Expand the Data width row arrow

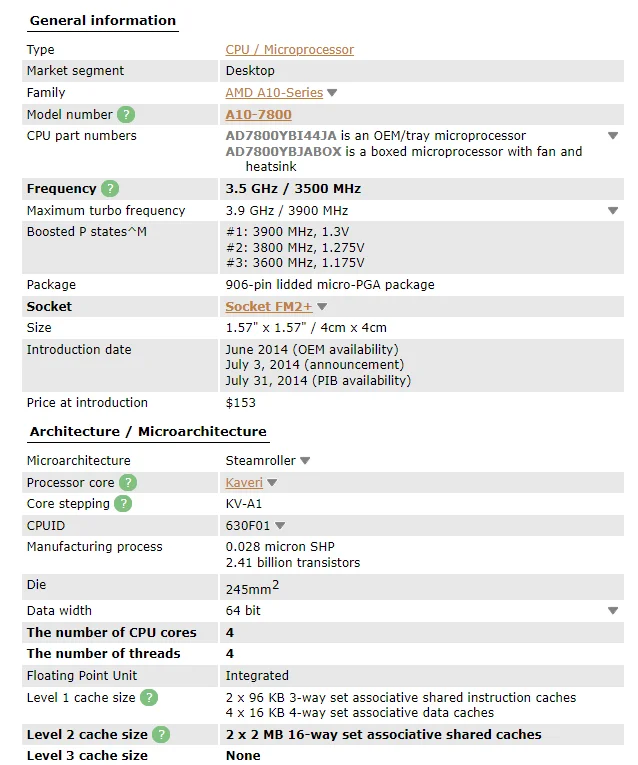[x=613, y=611]
